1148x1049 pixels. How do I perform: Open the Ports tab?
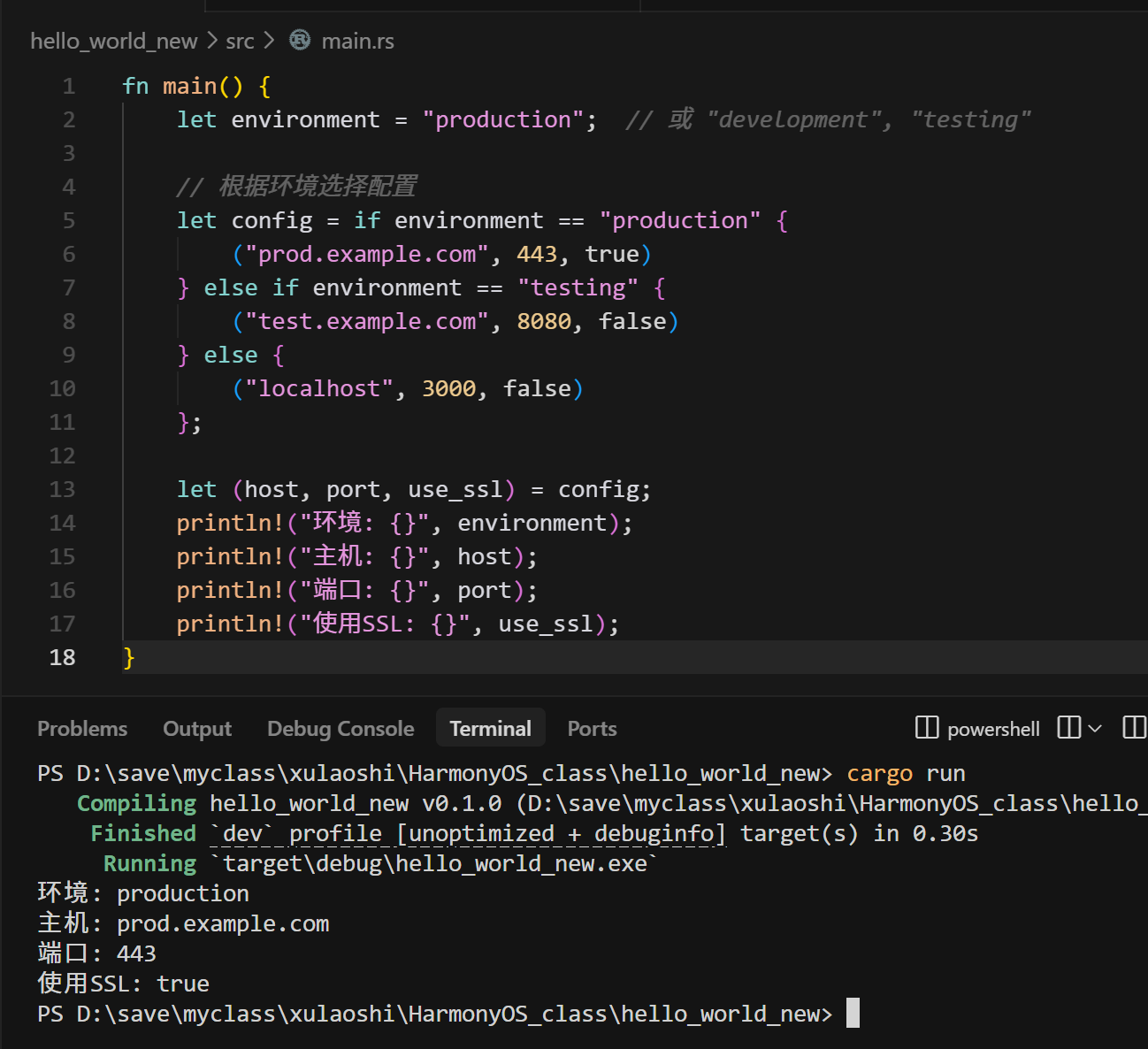click(x=592, y=728)
